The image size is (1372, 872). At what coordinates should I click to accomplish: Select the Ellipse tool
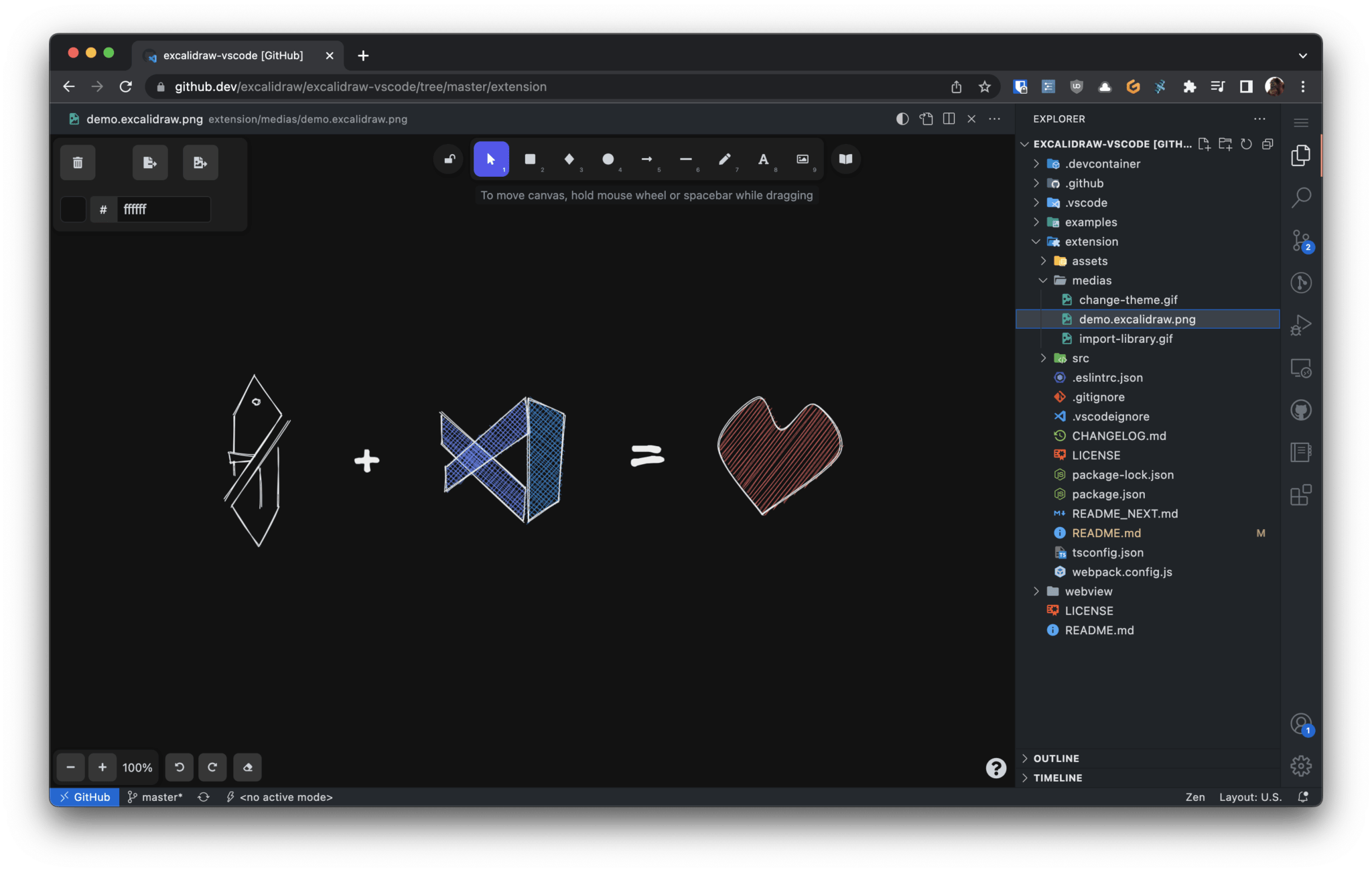pyautogui.click(x=608, y=159)
